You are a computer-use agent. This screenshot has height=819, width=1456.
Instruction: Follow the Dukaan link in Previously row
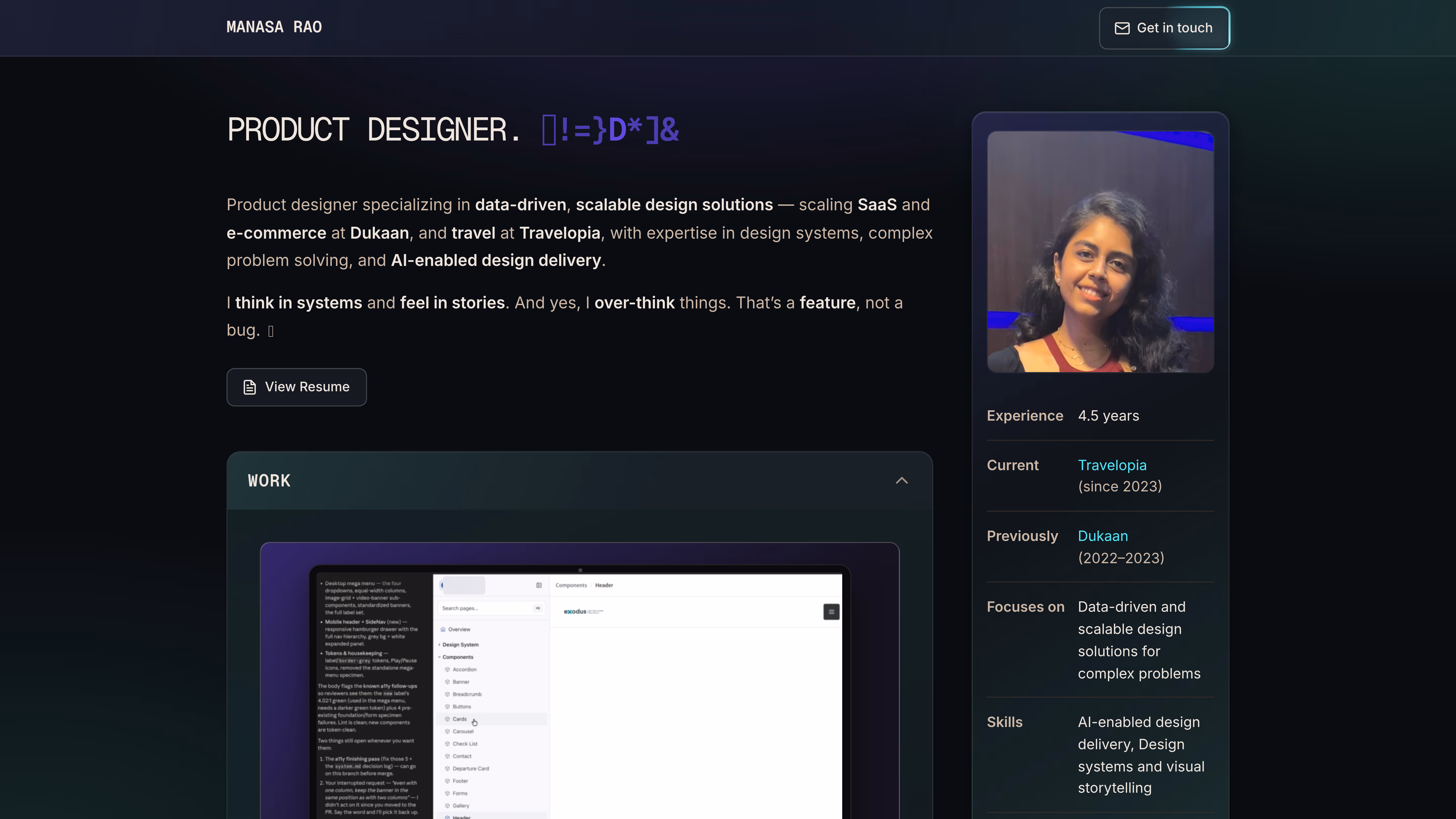pos(1103,536)
